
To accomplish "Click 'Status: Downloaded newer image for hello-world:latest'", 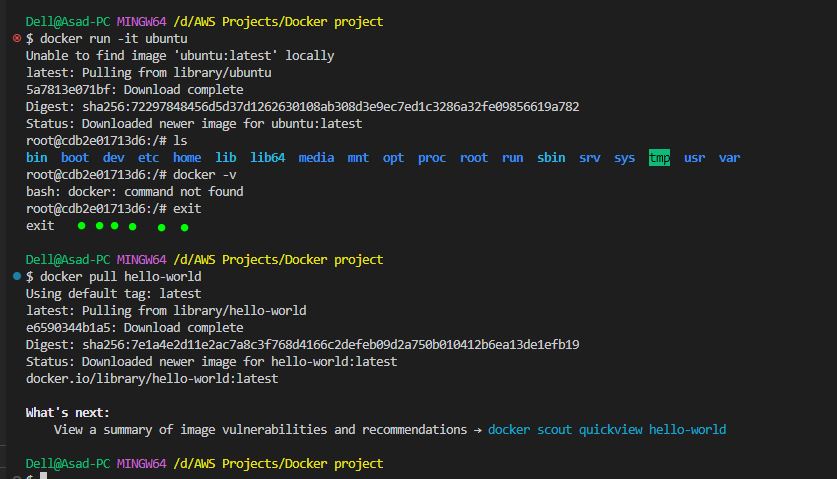I will [211, 362].
